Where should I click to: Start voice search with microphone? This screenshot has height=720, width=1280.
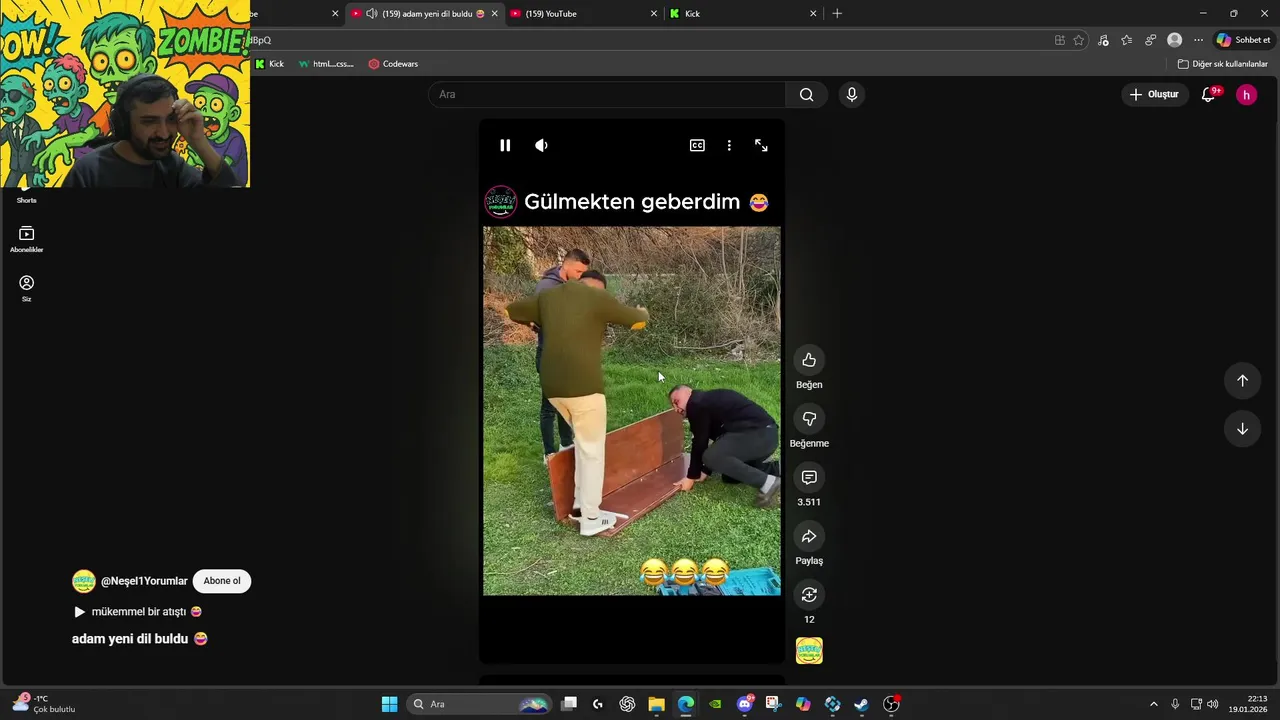(x=851, y=94)
